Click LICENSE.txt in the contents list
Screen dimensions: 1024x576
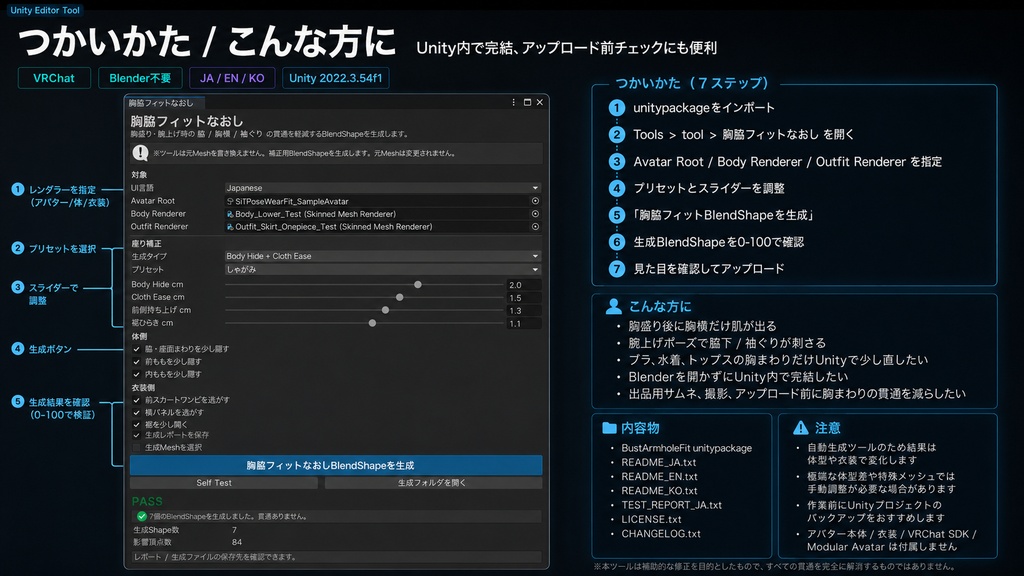[x=651, y=520]
